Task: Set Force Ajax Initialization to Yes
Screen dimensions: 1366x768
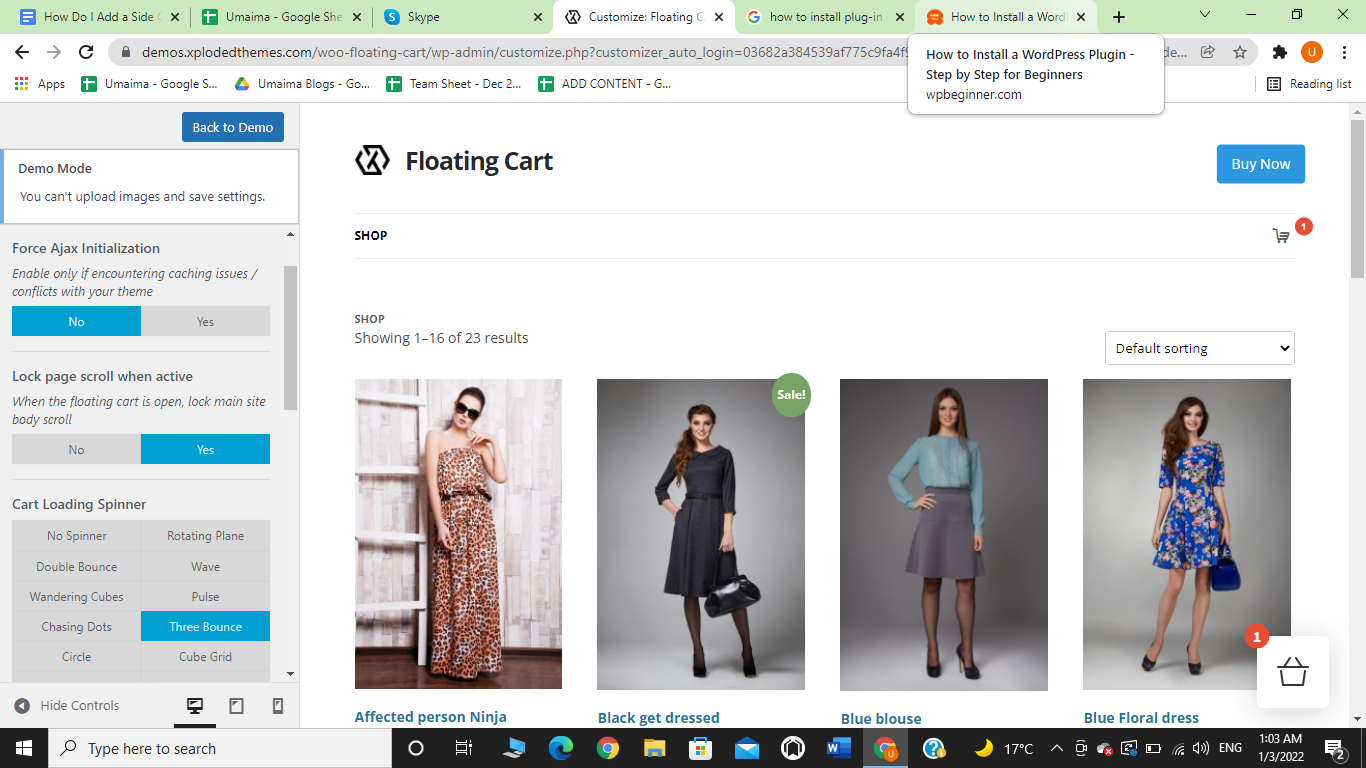Action: point(205,321)
